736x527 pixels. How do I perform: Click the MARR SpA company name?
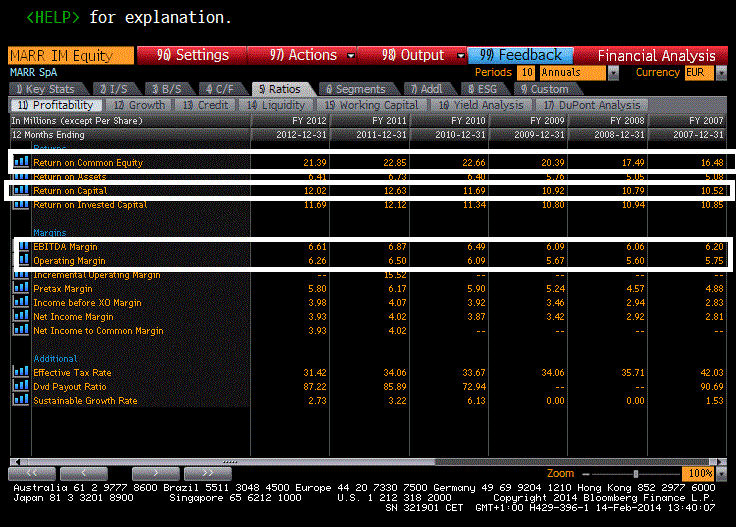tap(34, 72)
